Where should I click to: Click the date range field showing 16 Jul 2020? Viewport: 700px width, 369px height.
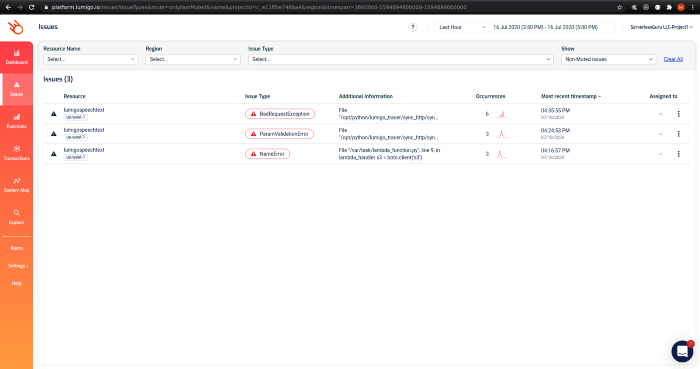552,27
